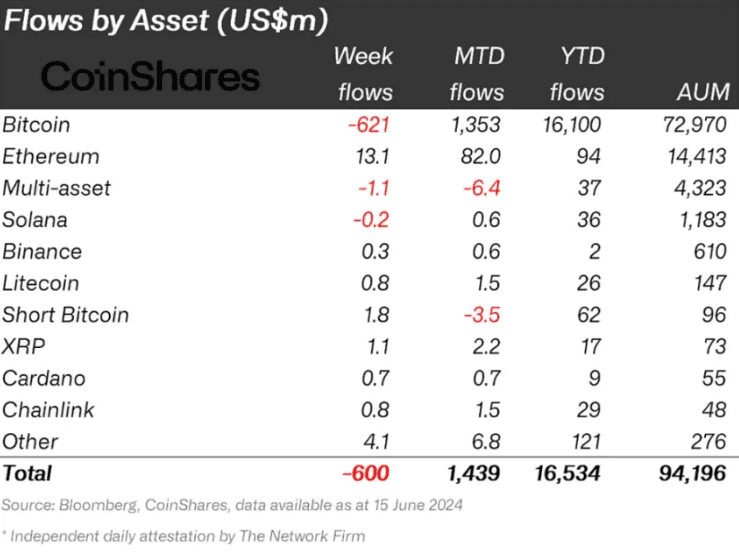Select the MTD flows column header
Viewport: 739px width, 559px height.
476,73
